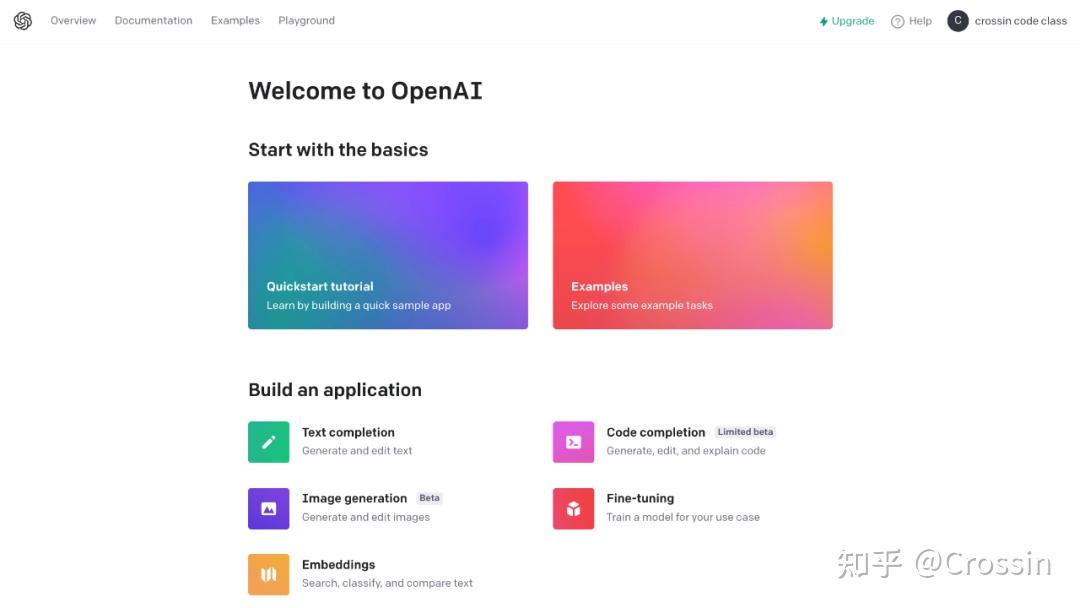
Task: Click the Beta badge next to Image generation
Action: 429,498
